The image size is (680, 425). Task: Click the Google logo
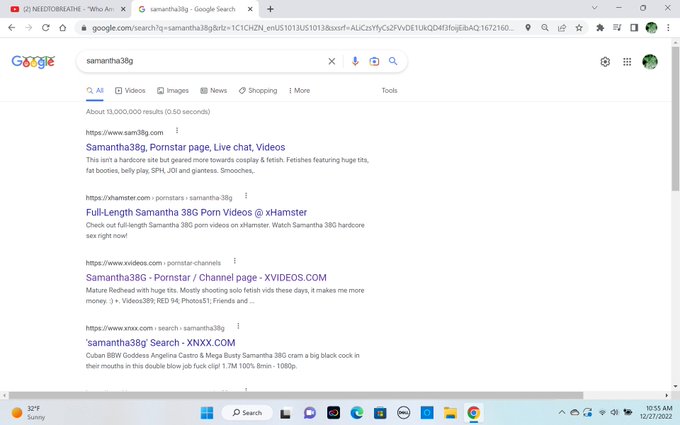33,62
